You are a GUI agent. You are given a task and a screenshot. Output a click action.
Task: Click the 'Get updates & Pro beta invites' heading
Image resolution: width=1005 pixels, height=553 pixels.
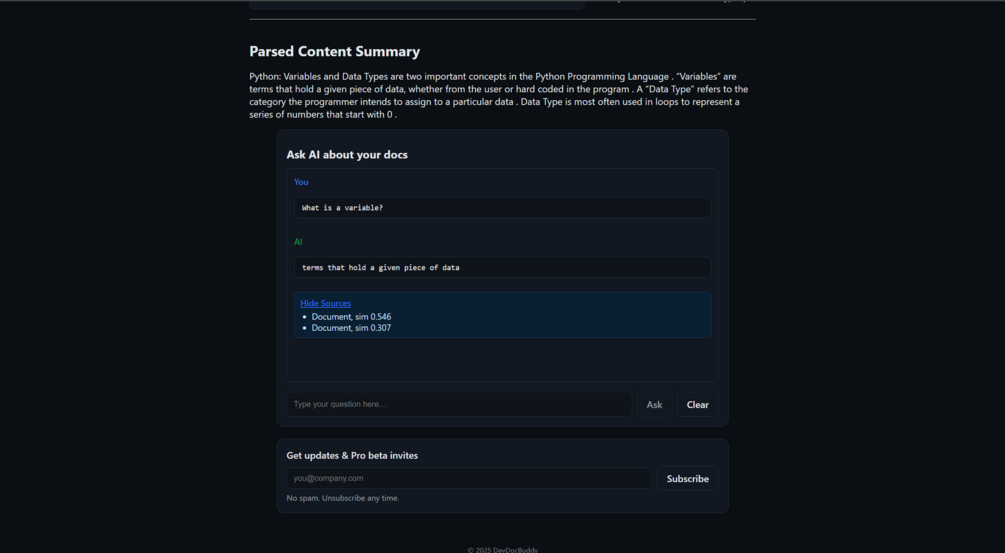click(352, 455)
